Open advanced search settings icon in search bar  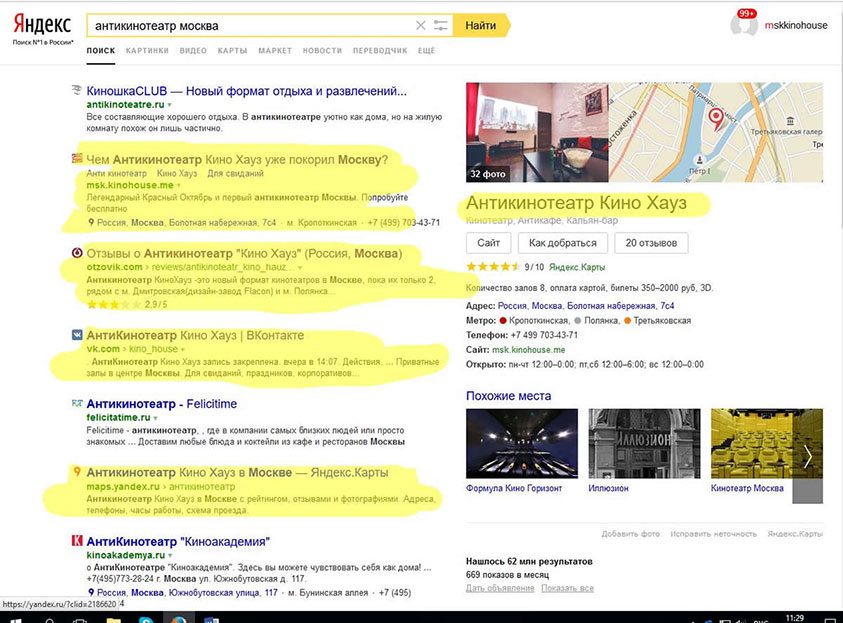coord(440,25)
